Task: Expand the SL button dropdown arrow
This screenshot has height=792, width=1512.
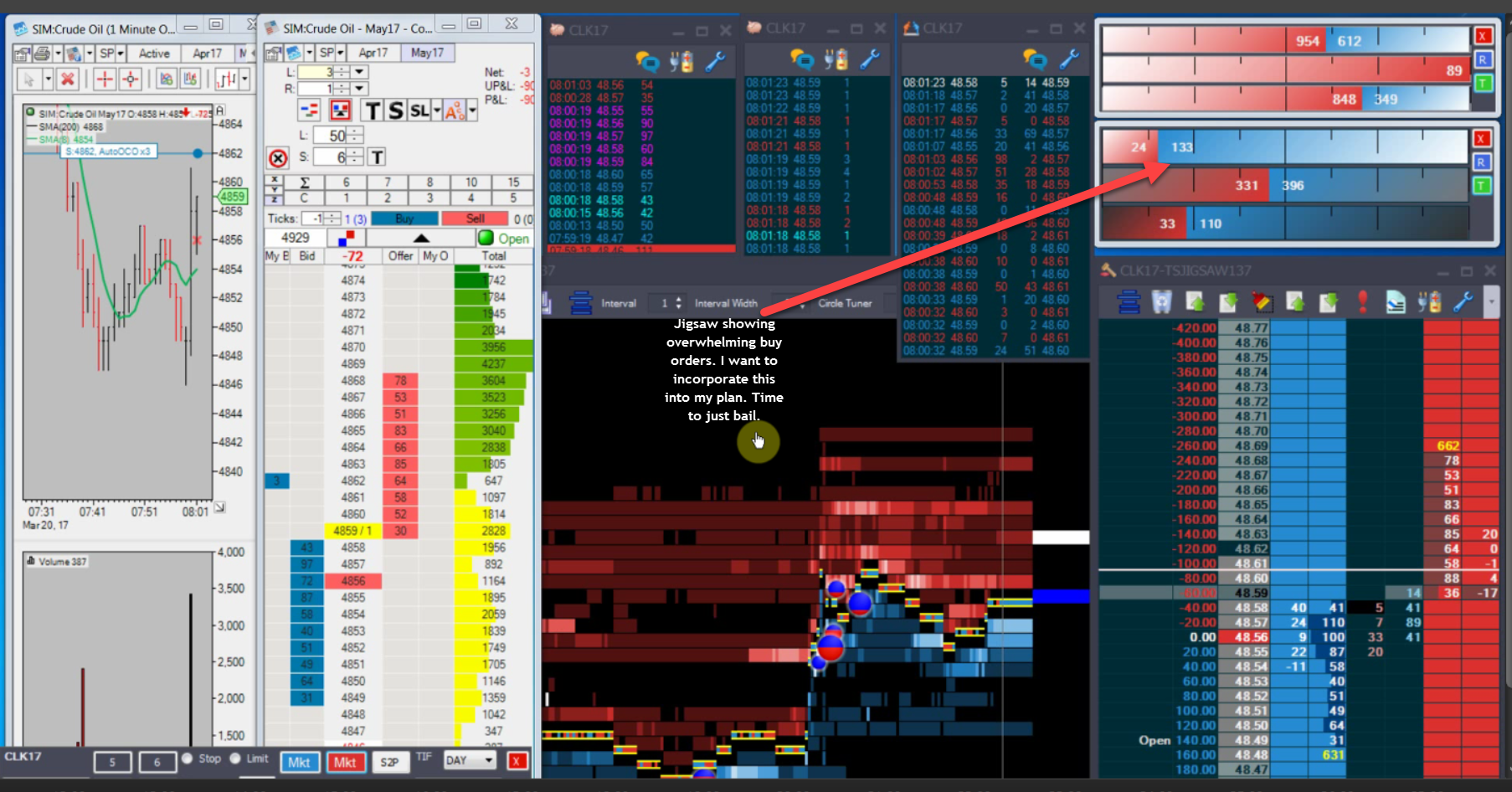Action: pos(436,111)
